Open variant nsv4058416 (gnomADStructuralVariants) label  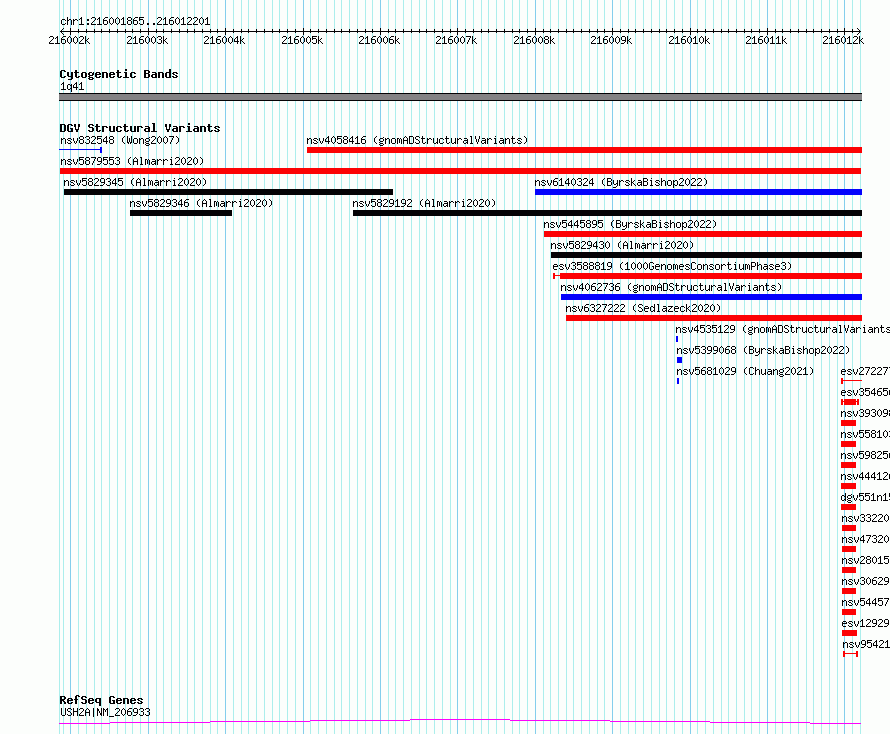[417, 140]
